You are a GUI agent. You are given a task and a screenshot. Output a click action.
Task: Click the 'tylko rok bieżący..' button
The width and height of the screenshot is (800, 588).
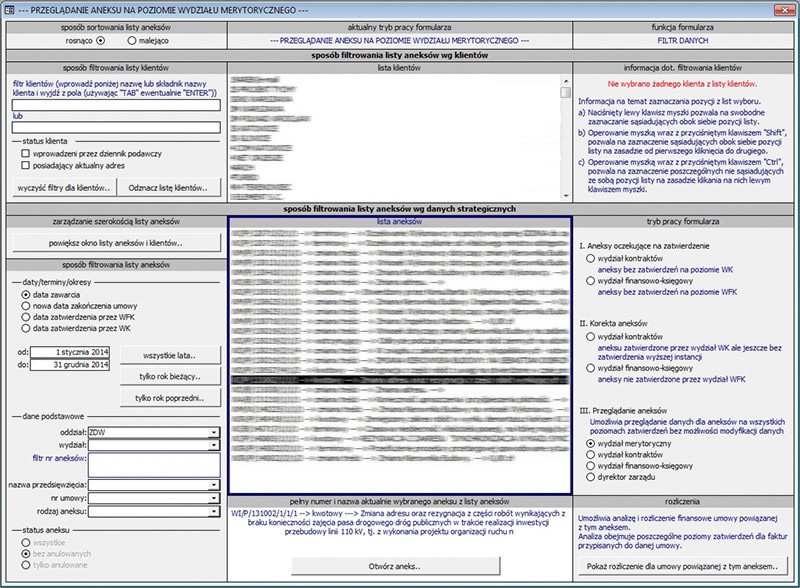pyautogui.click(x=170, y=377)
